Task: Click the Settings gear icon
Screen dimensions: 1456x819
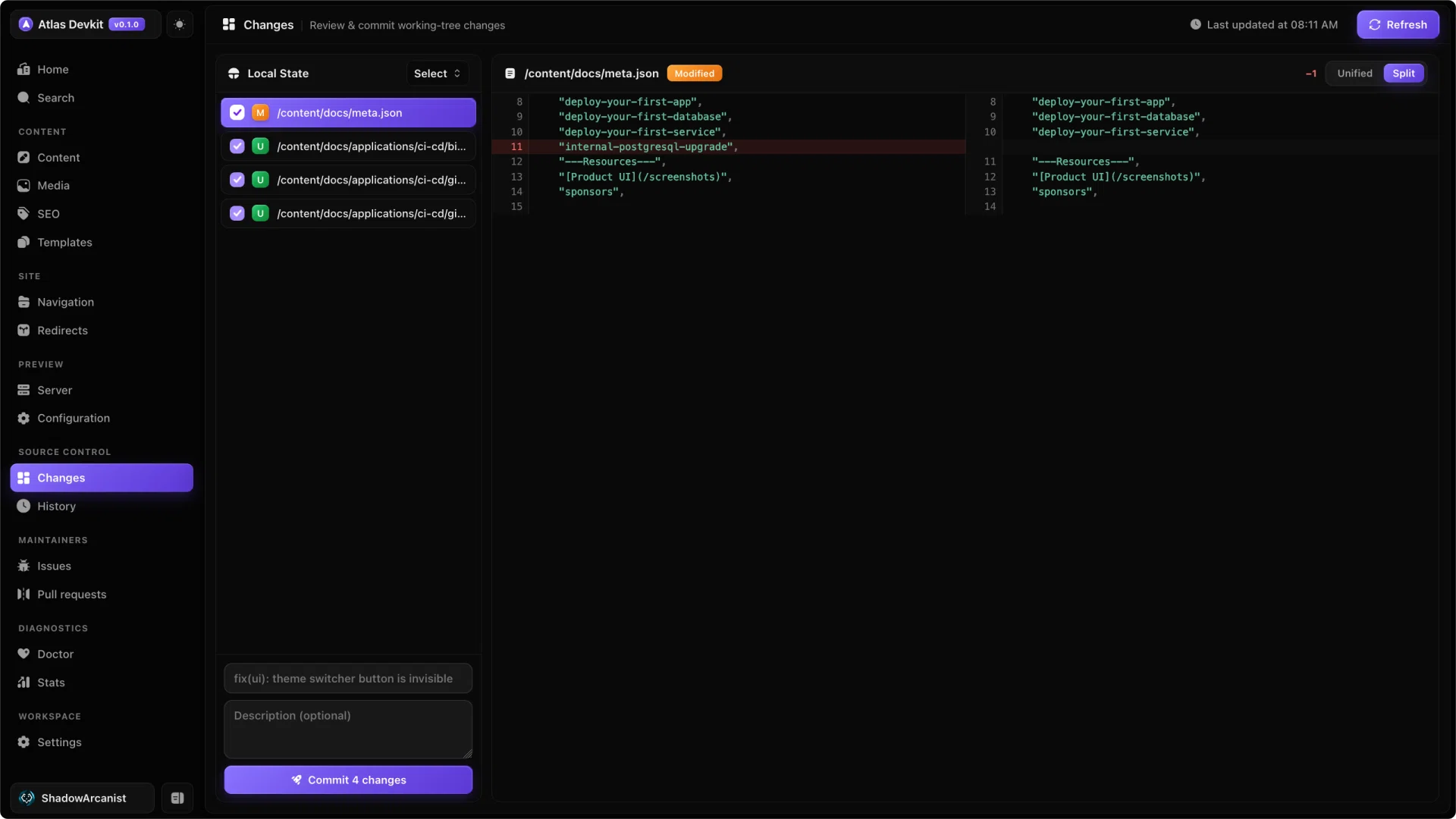Action: (x=24, y=742)
